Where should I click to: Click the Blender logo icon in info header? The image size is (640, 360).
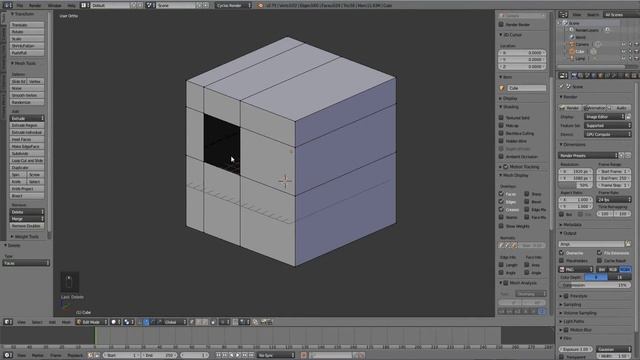pos(260,5)
